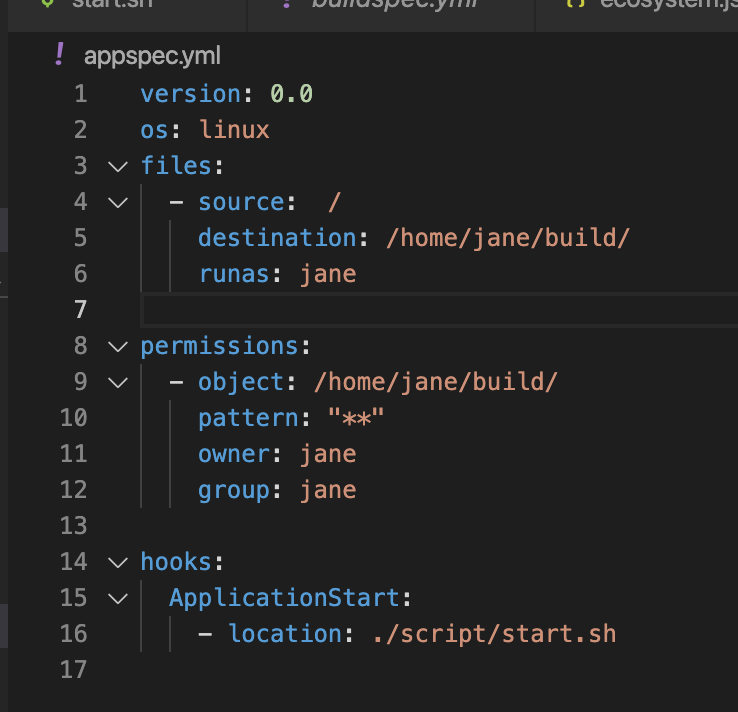Click the ./script/start.sh location value

point(494,634)
